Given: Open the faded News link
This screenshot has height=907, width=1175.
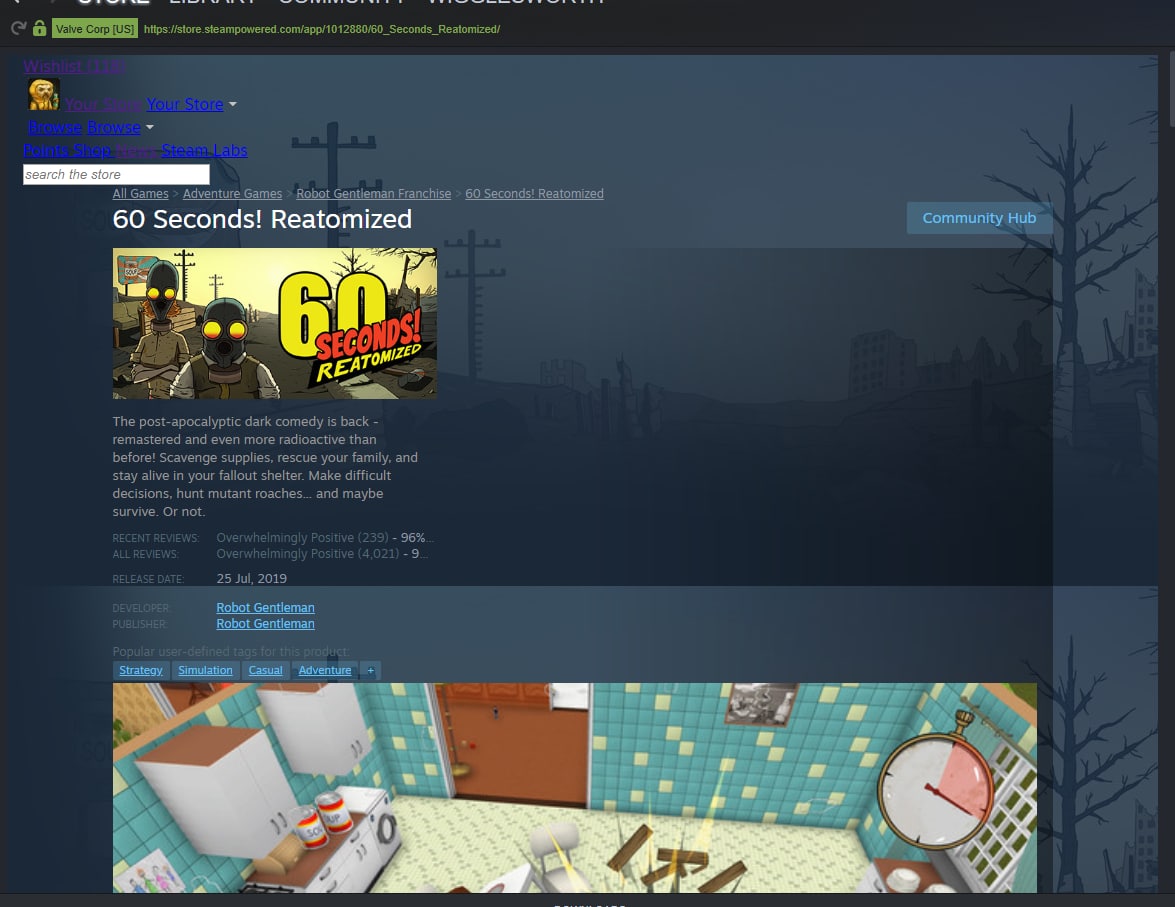Looking at the screenshot, I should pyautogui.click(x=136, y=151).
